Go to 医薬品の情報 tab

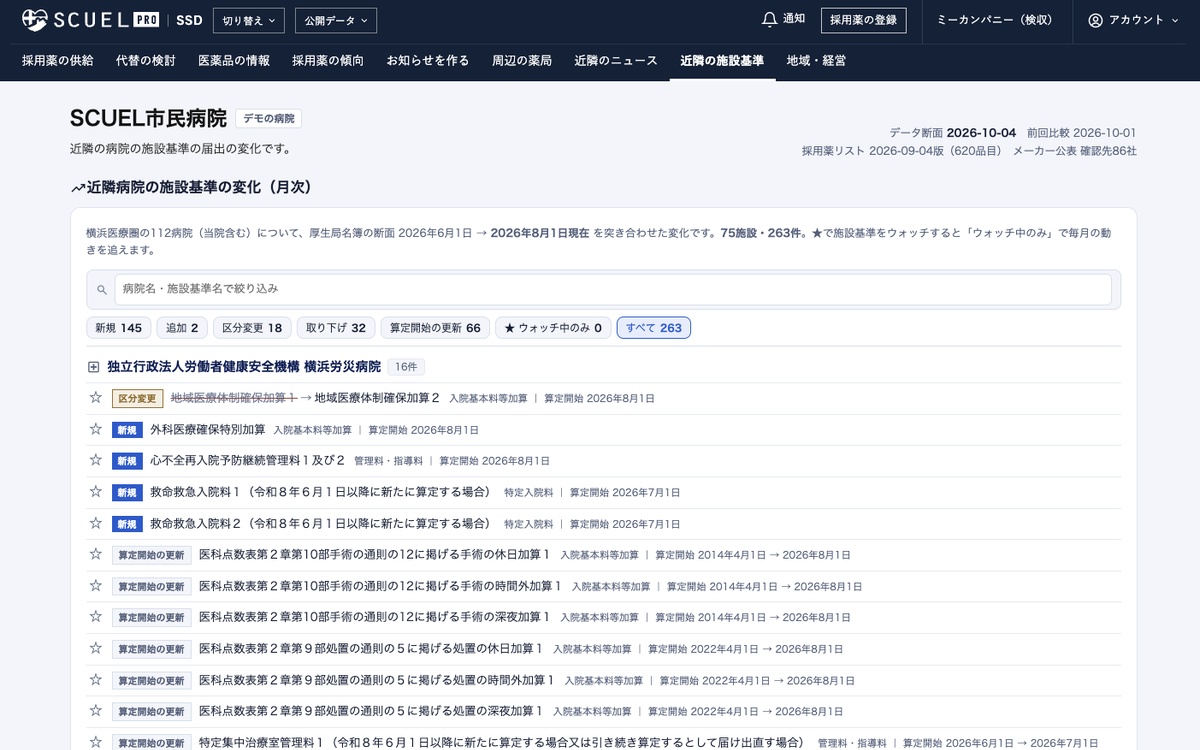point(234,60)
